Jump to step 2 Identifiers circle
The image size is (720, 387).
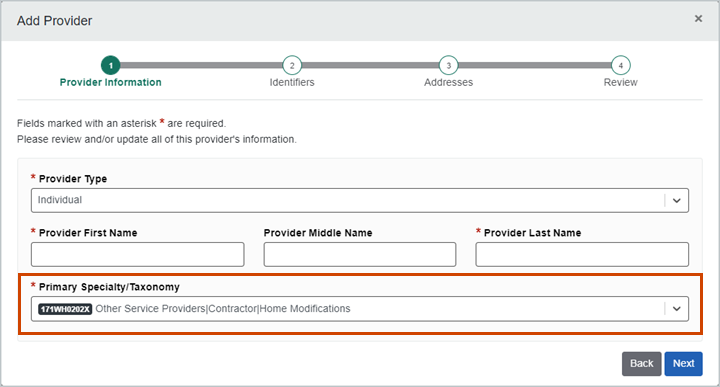coord(292,65)
